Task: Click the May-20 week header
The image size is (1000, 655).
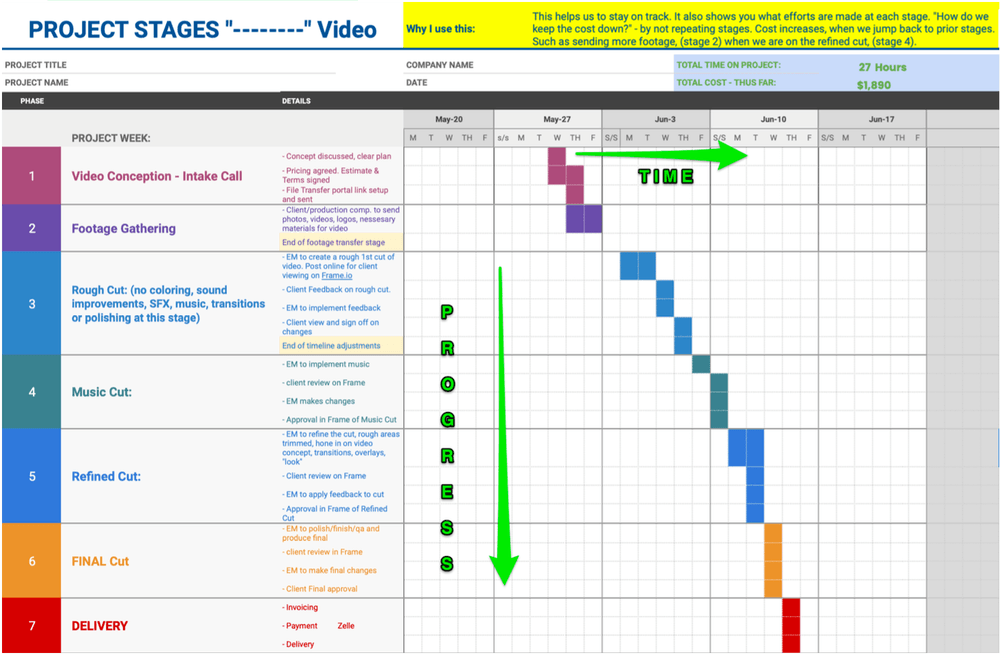Action: coord(449,119)
